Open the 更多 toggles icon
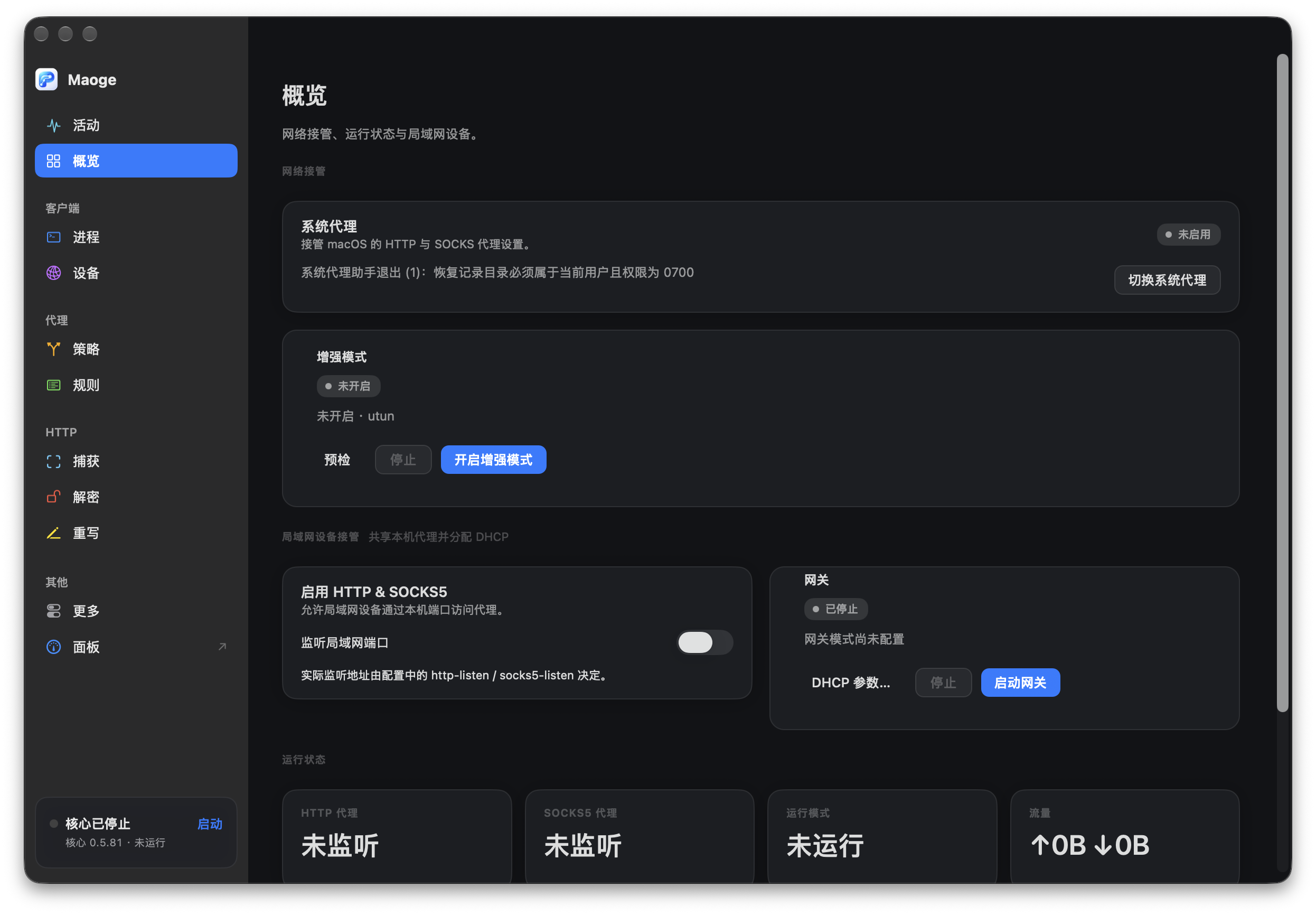The height and width of the screenshot is (915, 1316). (x=53, y=611)
